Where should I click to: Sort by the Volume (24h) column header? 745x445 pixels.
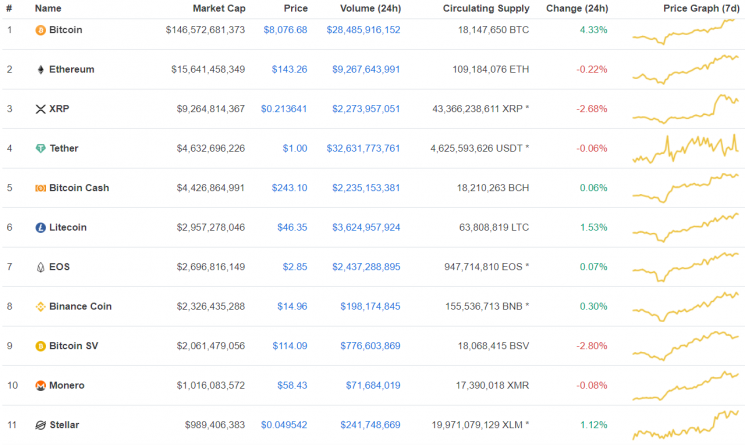371,9
